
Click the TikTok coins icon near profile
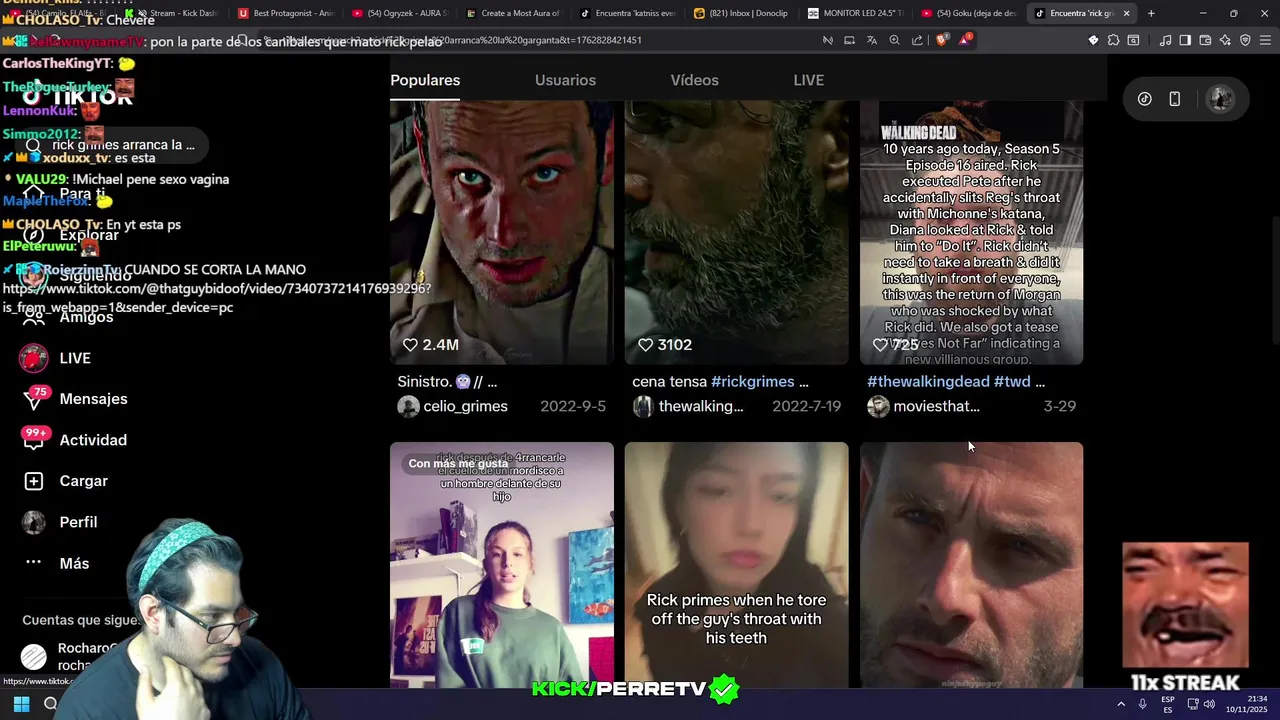point(1145,99)
